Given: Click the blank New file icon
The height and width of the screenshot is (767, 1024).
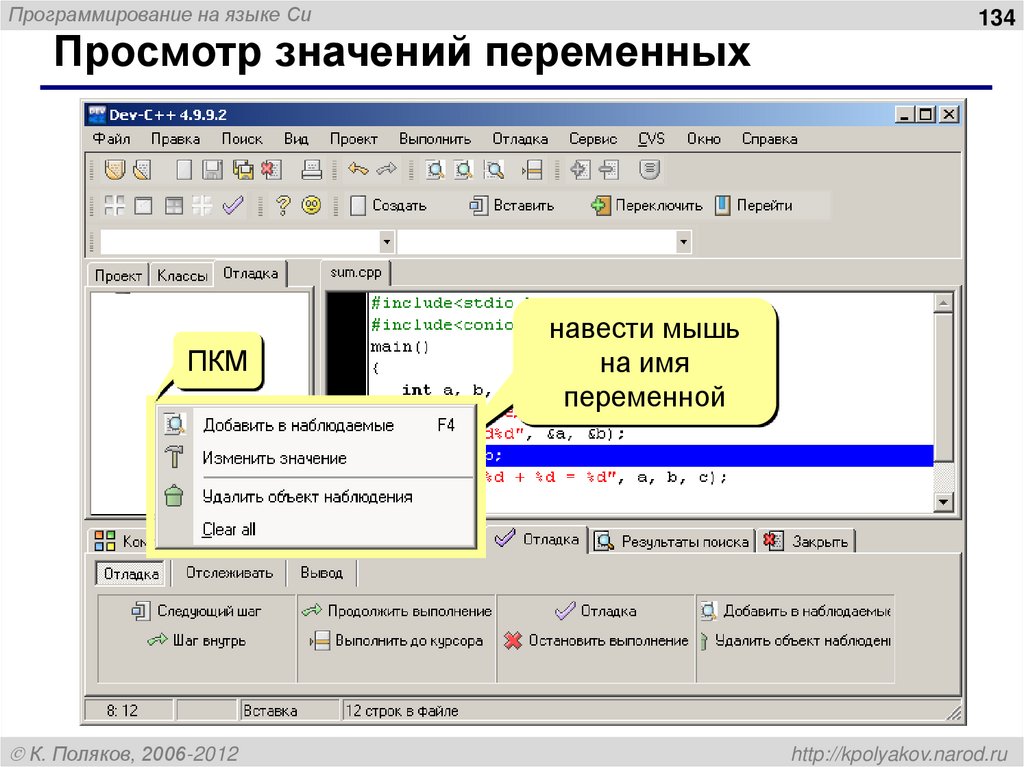Looking at the screenshot, I should (184, 171).
